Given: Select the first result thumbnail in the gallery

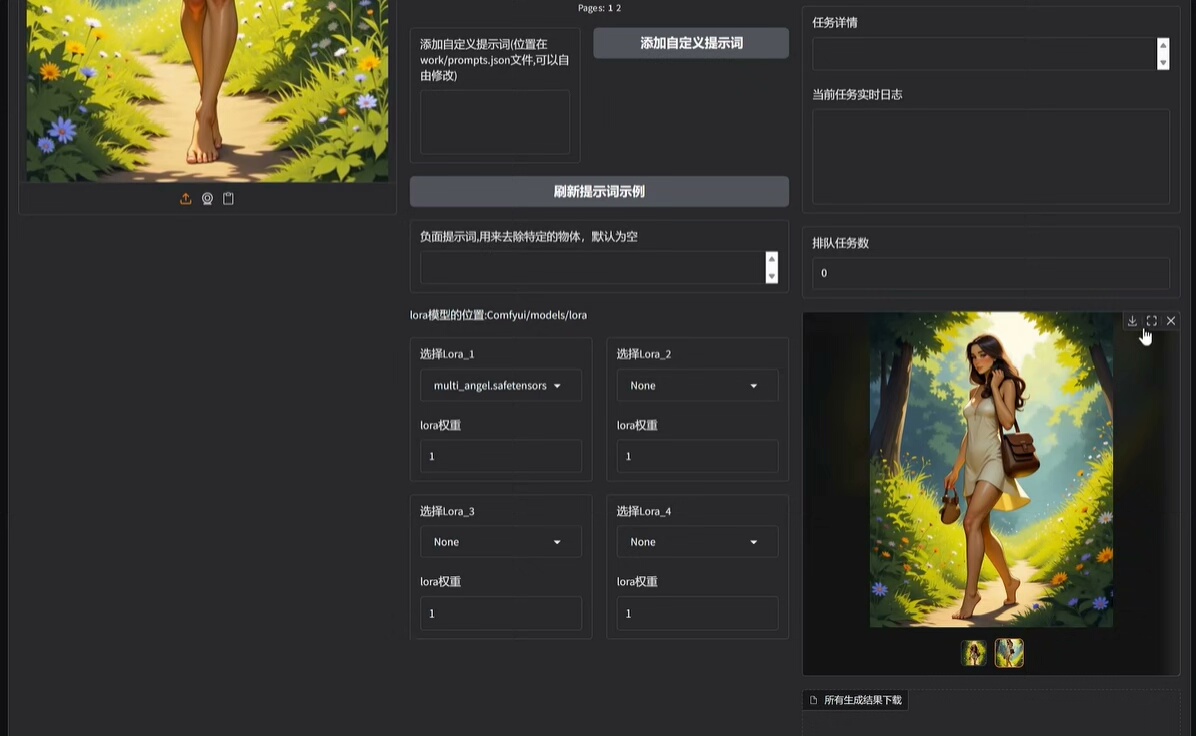Looking at the screenshot, I should [974, 654].
